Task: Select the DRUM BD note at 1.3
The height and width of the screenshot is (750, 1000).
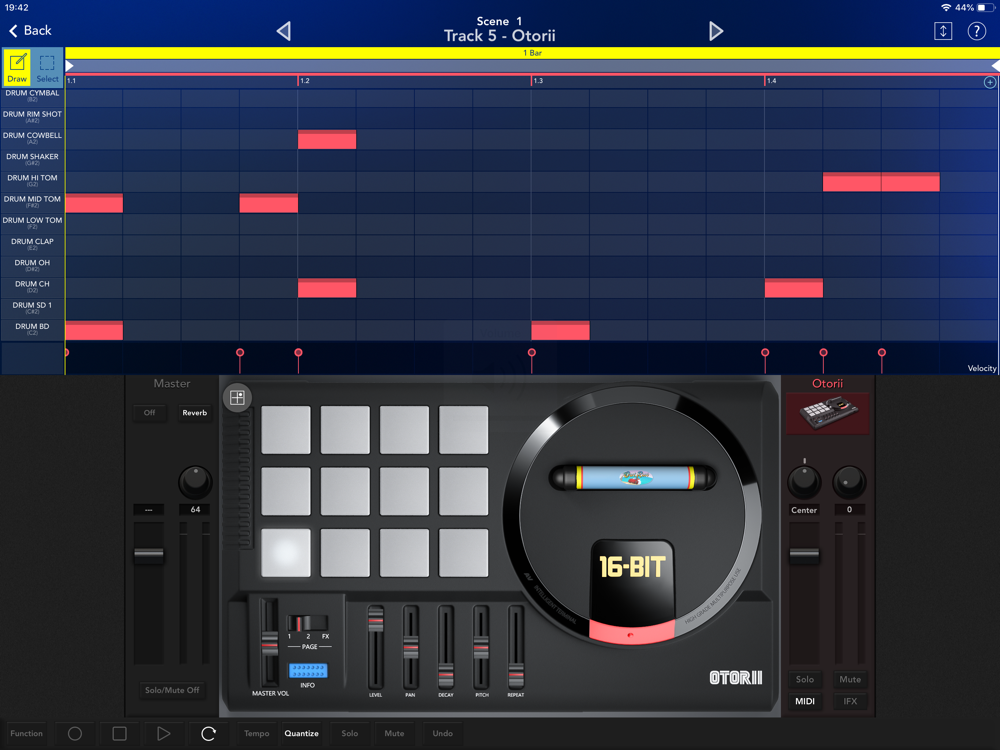Action: 561,330
